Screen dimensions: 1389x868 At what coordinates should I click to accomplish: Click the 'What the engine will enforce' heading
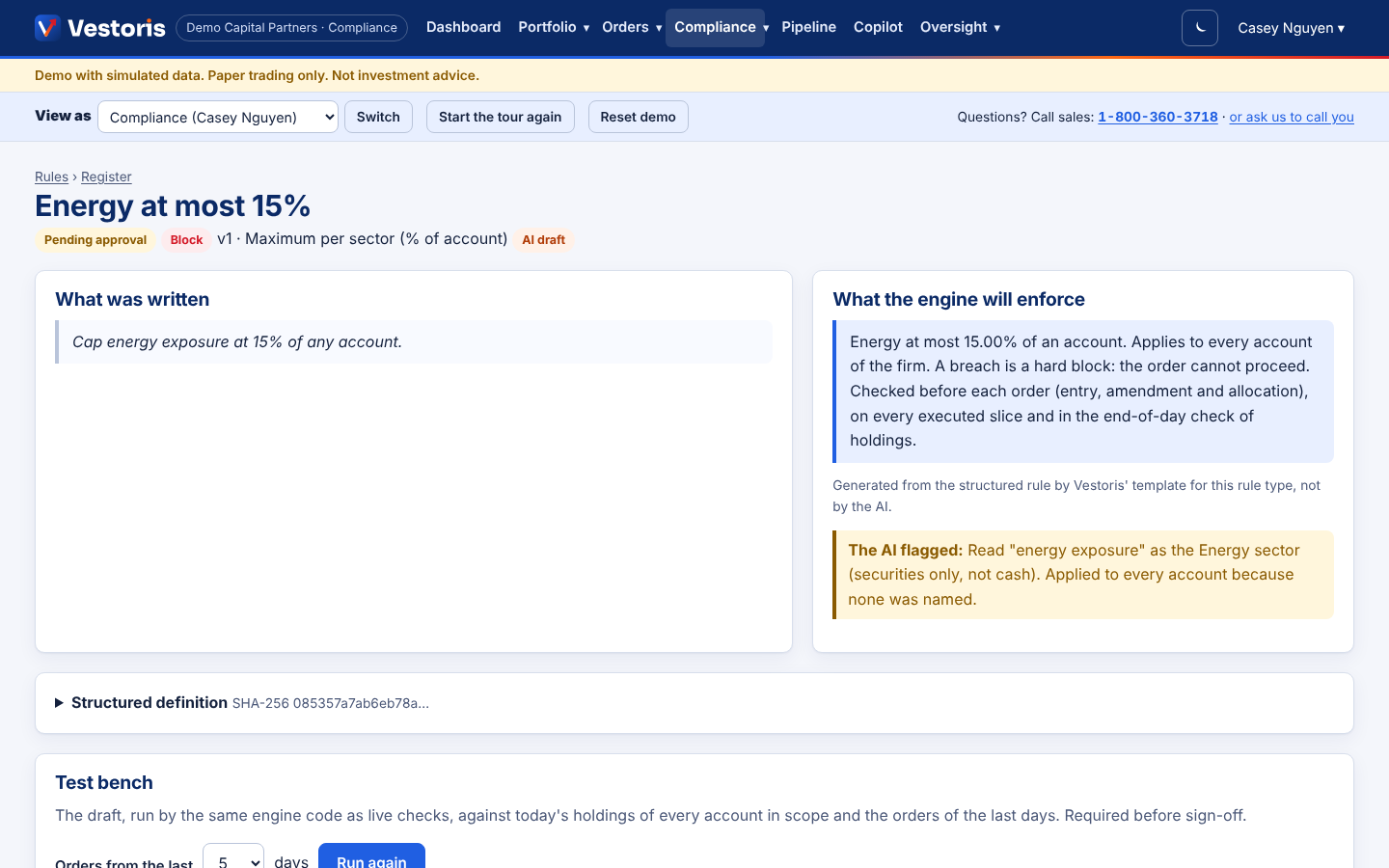[x=959, y=300]
